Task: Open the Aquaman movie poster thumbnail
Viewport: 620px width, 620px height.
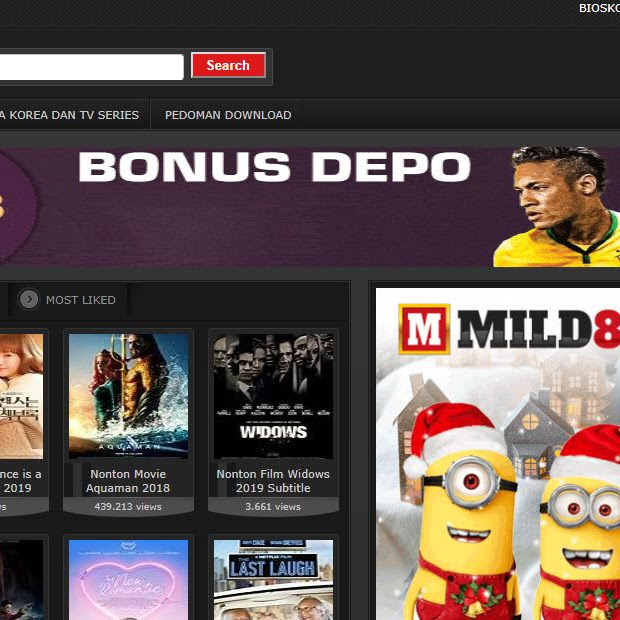Action: click(x=129, y=396)
